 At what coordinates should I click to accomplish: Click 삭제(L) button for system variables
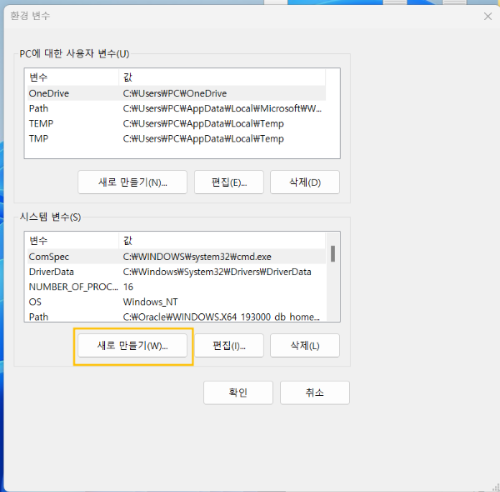[x=305, y=346]
